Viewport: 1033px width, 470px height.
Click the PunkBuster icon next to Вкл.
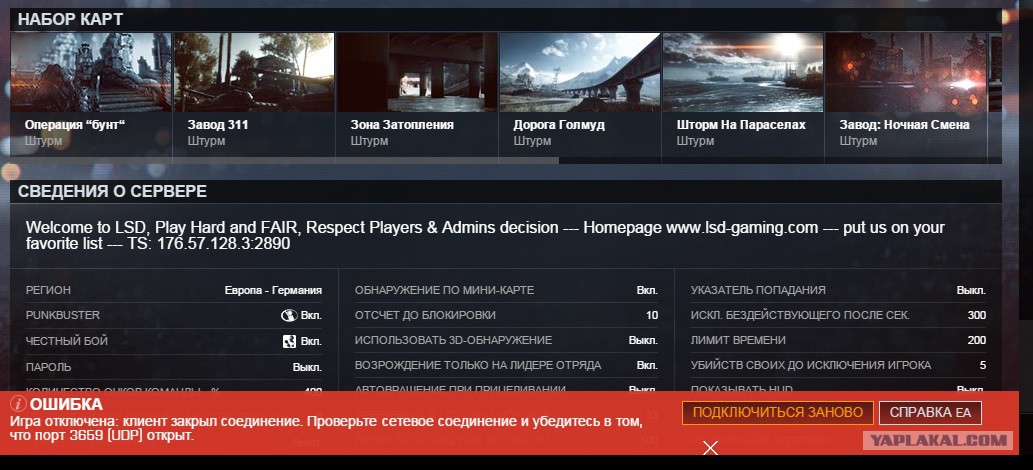click(289, 316)
